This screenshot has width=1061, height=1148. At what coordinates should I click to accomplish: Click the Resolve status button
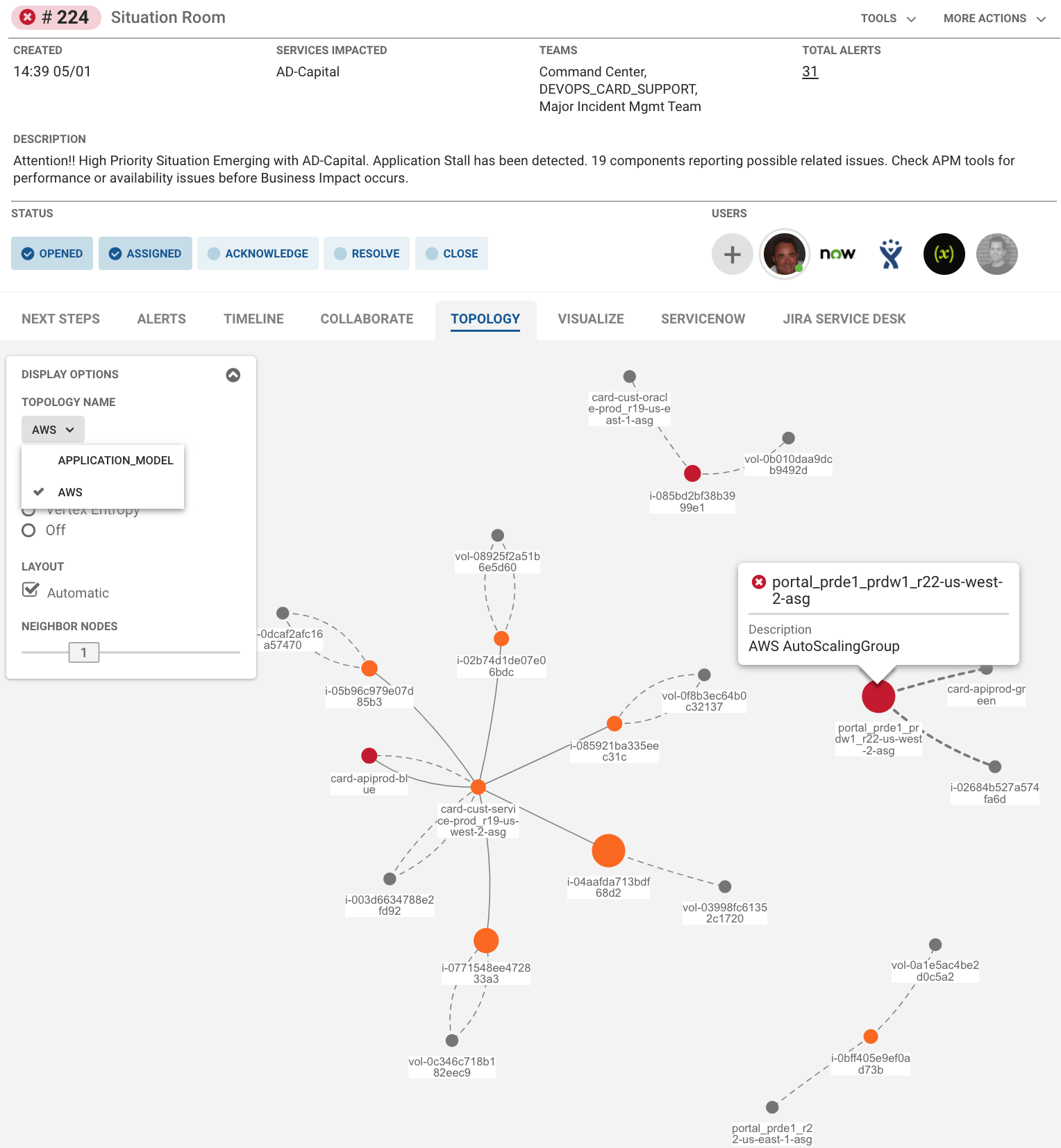click(367, 253)
